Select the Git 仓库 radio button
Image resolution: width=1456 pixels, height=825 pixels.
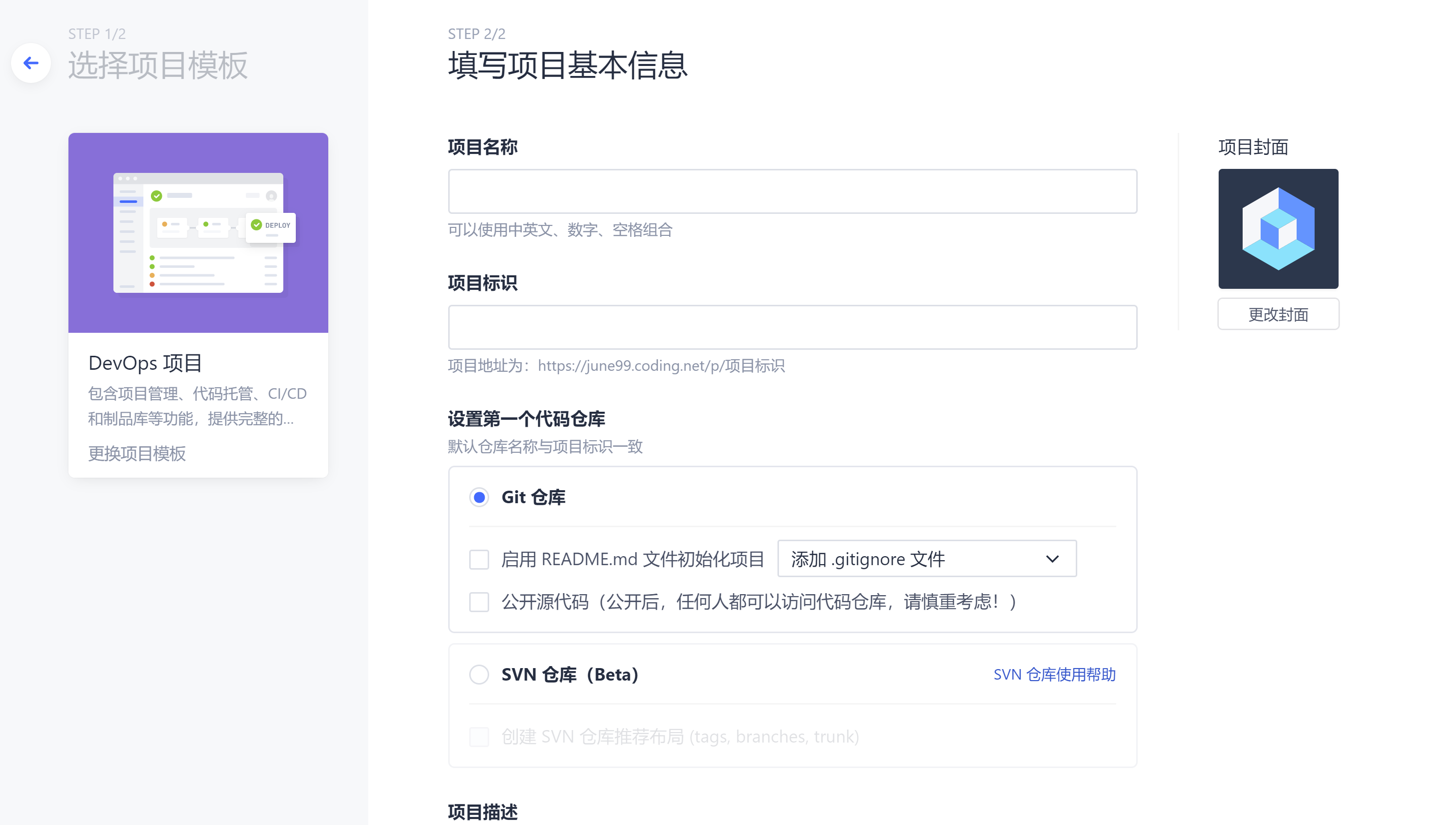click(479, 498)
